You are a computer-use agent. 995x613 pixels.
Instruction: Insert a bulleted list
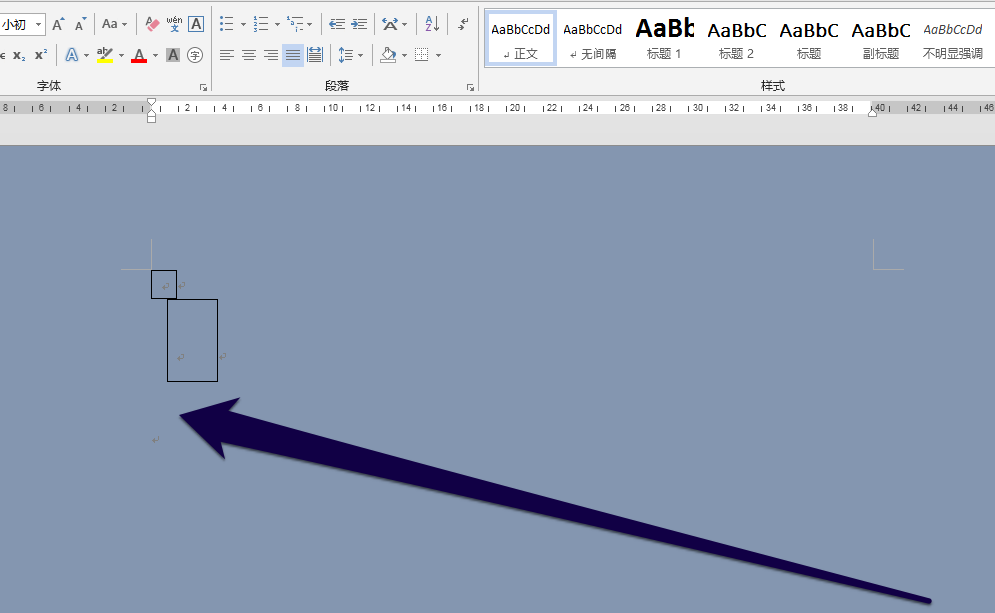[227, 25]
